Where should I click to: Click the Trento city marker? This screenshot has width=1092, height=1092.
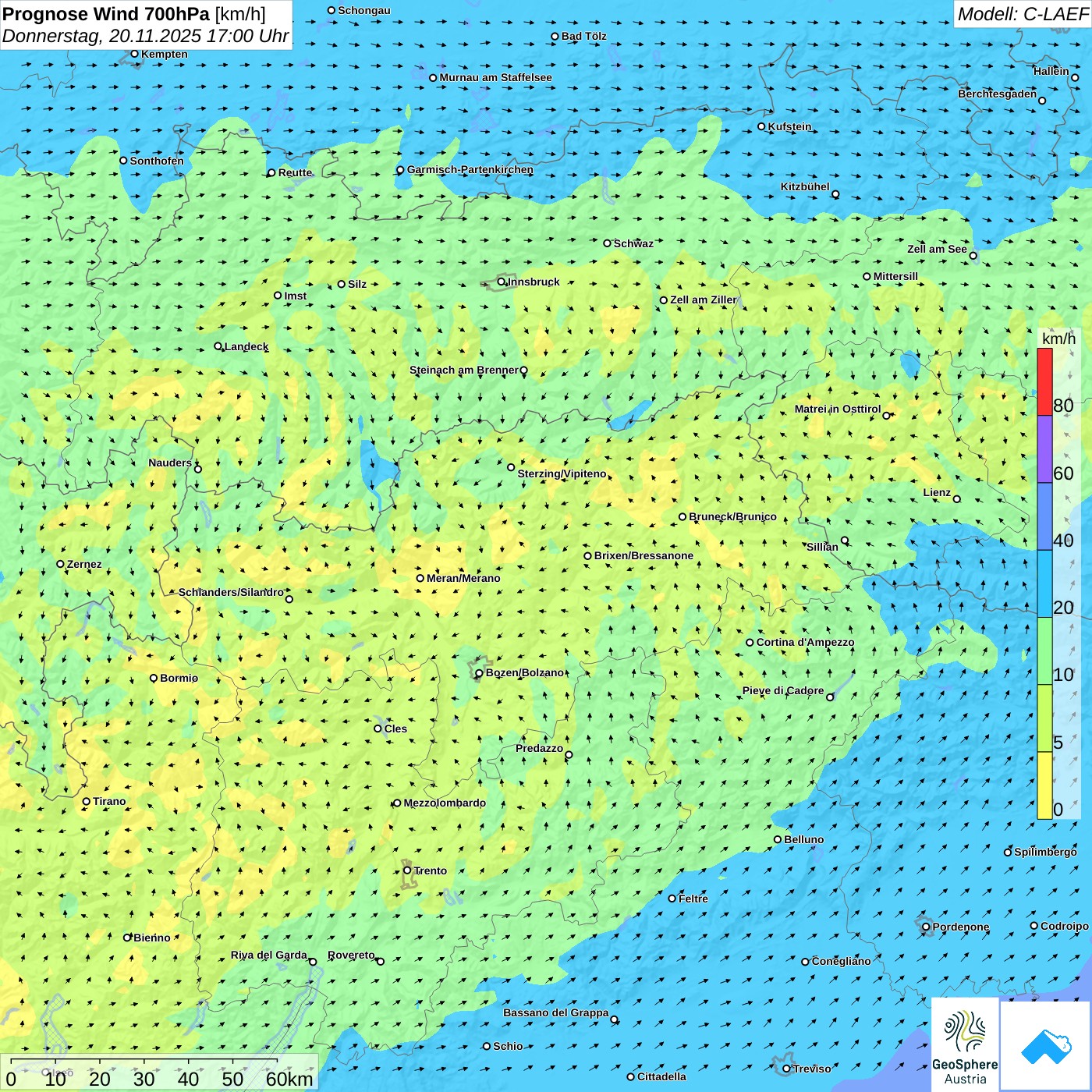tap(407, 870)
